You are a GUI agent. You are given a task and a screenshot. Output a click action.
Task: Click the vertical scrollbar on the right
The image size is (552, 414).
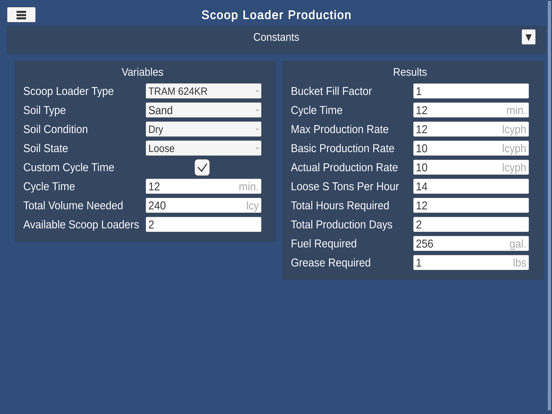tap(550, 207)
